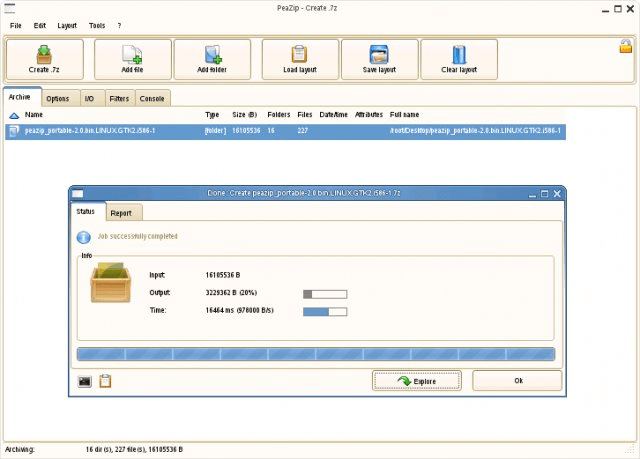Click the blue info icon in Status
The height and width of the screenshot is (459, 640).
coord(84,237)
